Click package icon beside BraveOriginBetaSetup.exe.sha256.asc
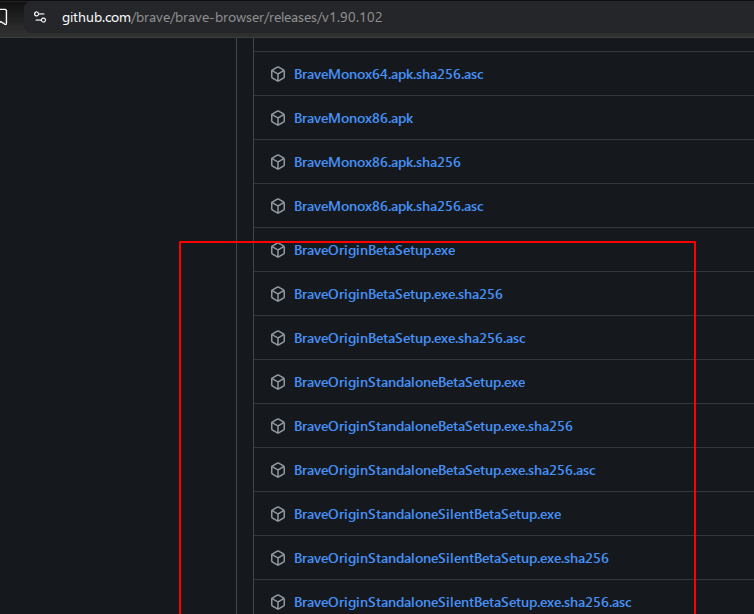 click(278, 338)
